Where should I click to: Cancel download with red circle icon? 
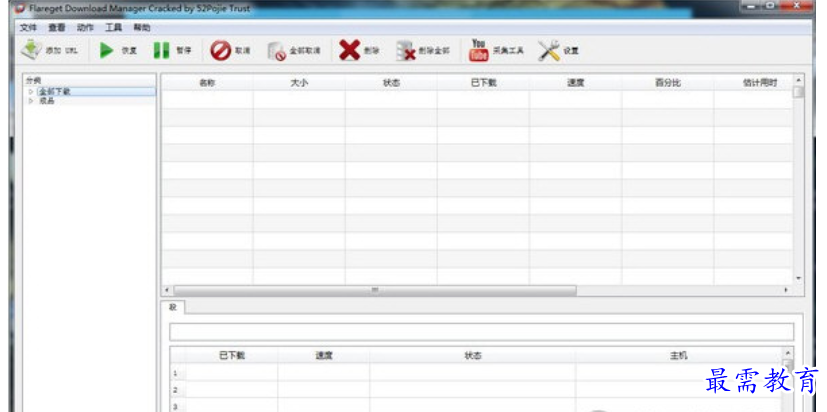[x=220, y=51]
